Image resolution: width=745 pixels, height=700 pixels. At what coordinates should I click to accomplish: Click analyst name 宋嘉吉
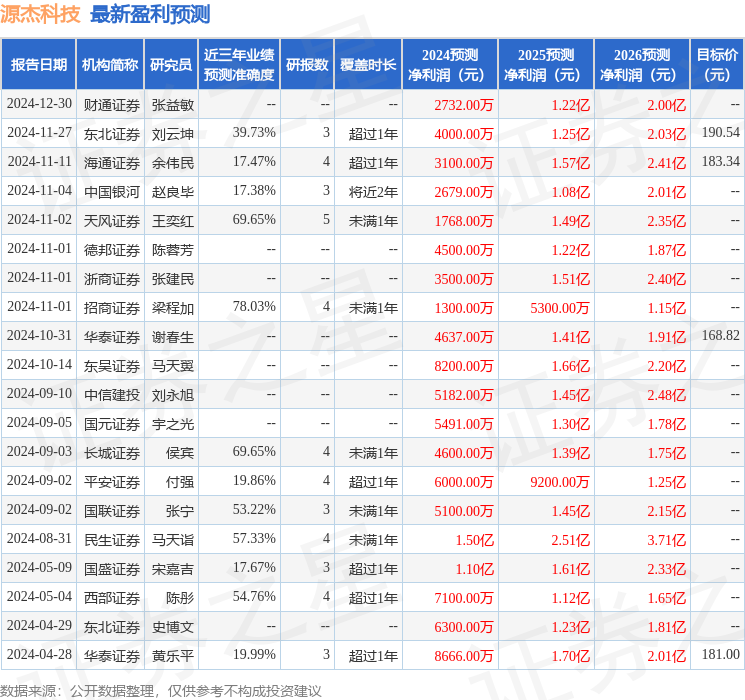[173, 569]
